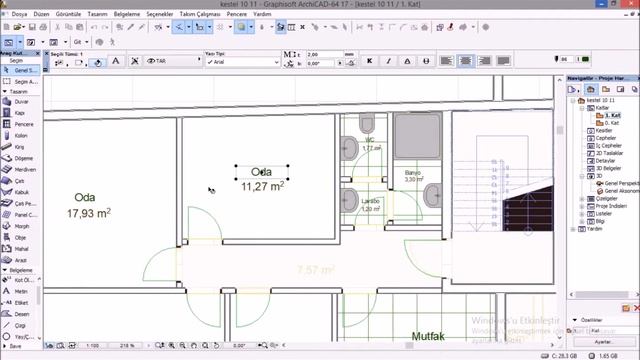Select the Pencere (window) tool
This screenshot has height=360, width=640.
pyautogui.click(x=20, y=124)
